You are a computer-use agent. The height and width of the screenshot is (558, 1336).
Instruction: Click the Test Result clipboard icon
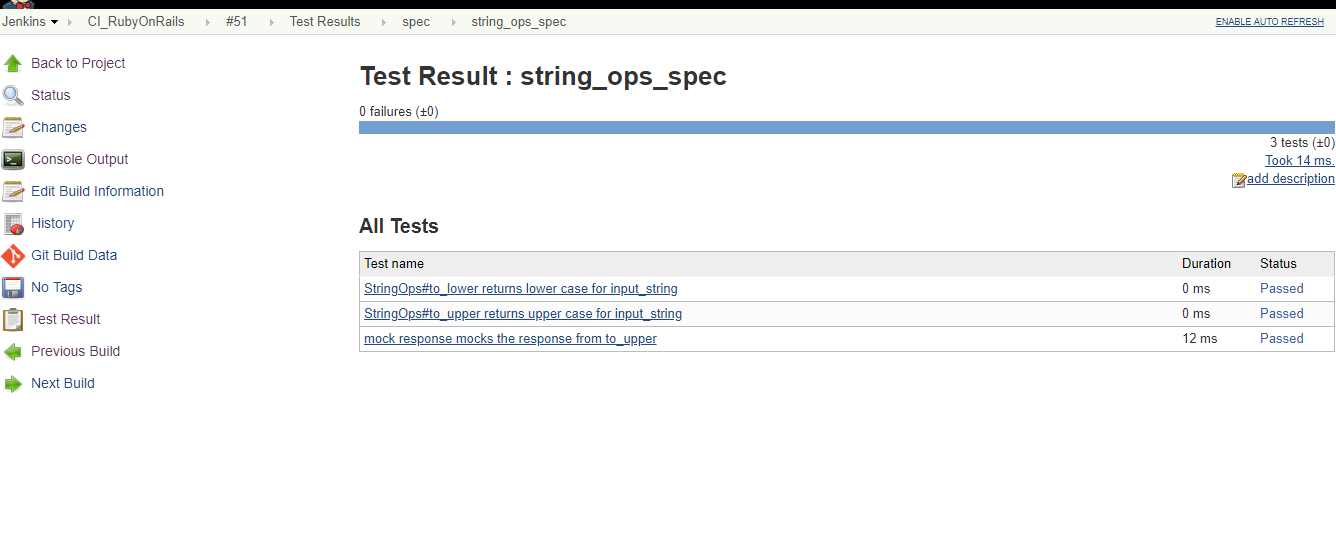[13, 320]
